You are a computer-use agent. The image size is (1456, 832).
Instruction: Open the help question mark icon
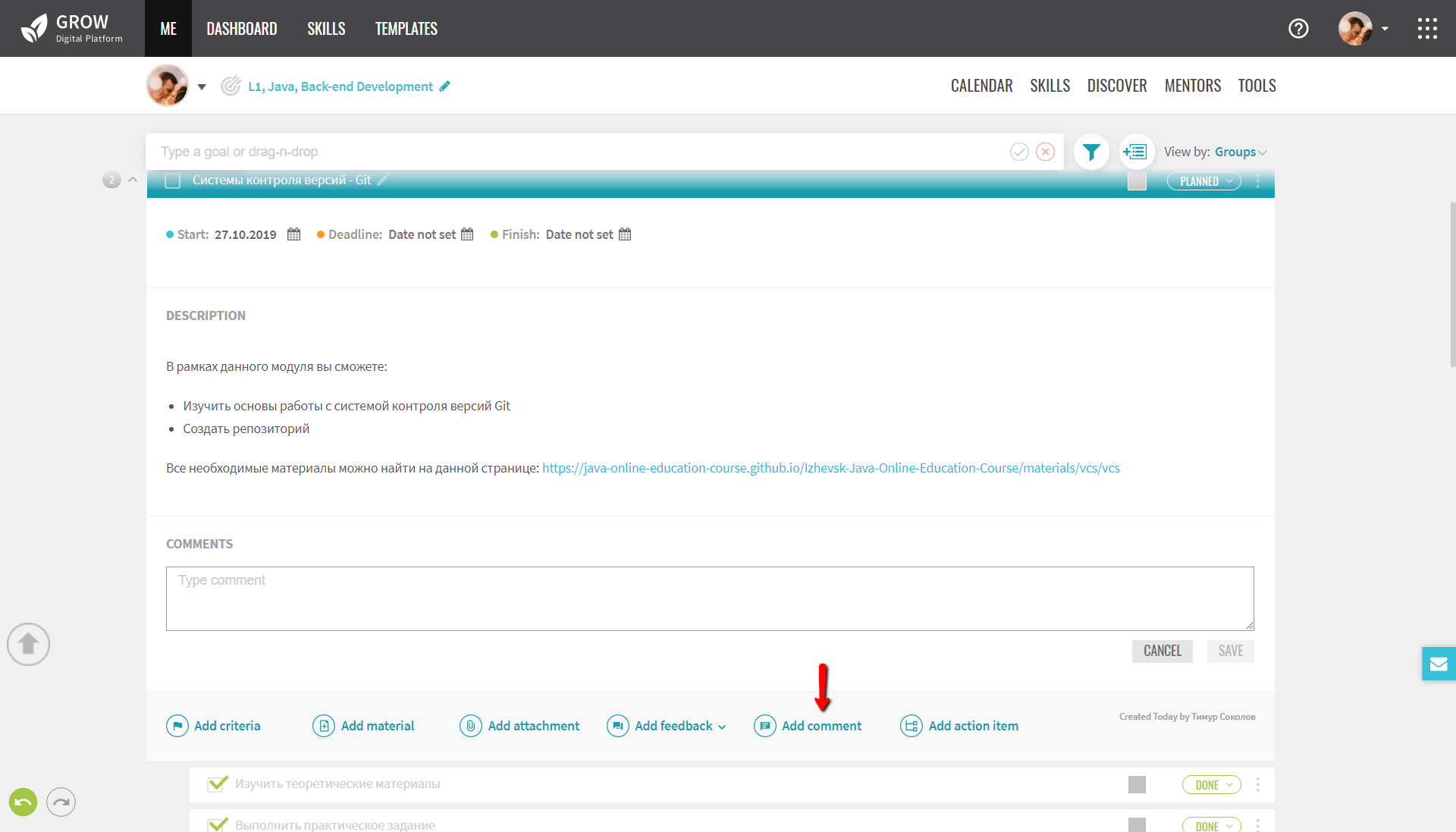pos(1298,29)
